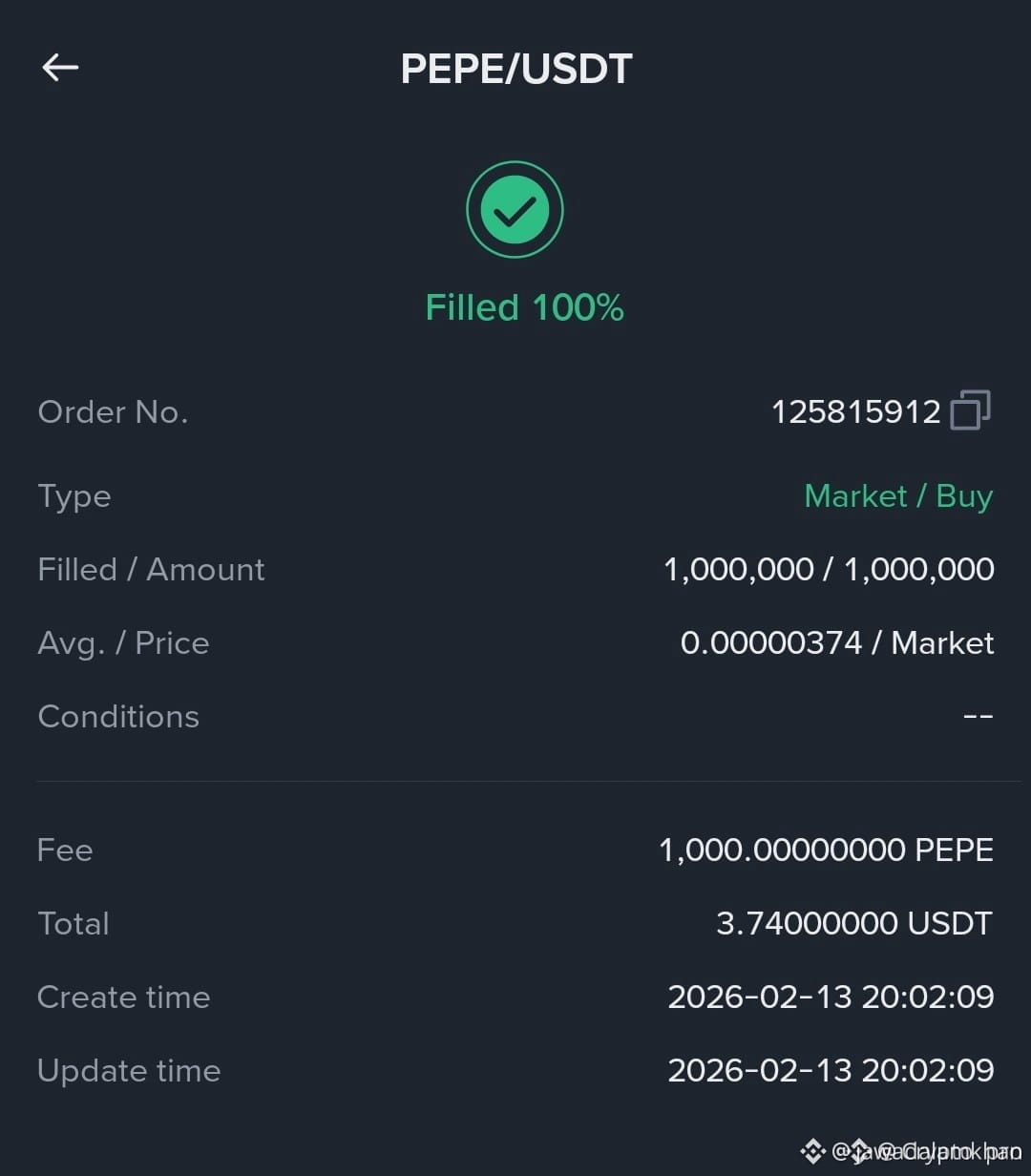Select the Filled / Amount value
The width and height of the screenshot is (1031, 1176).
pyautogui.click(x=829, y=569)
